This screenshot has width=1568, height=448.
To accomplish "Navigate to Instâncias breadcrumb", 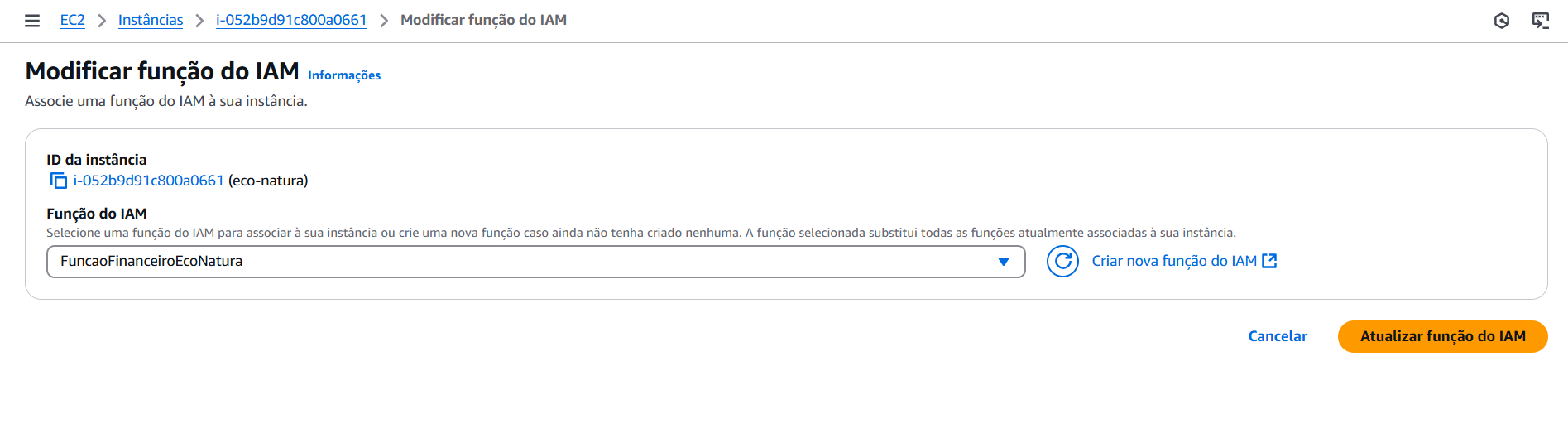I will pyautogui.click(x=151, y=20).
